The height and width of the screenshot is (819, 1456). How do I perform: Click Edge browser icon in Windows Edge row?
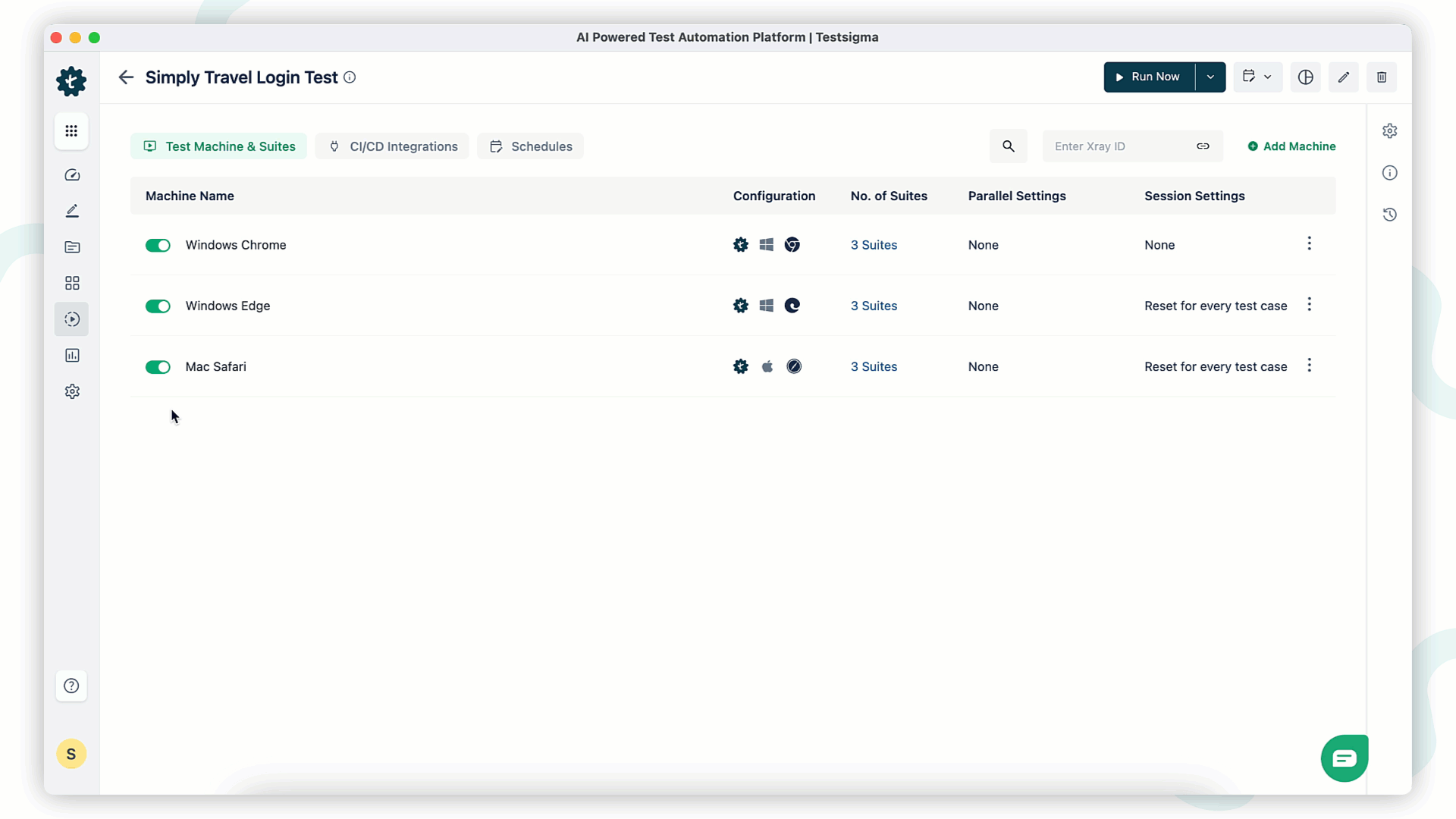tap(792, 306)
